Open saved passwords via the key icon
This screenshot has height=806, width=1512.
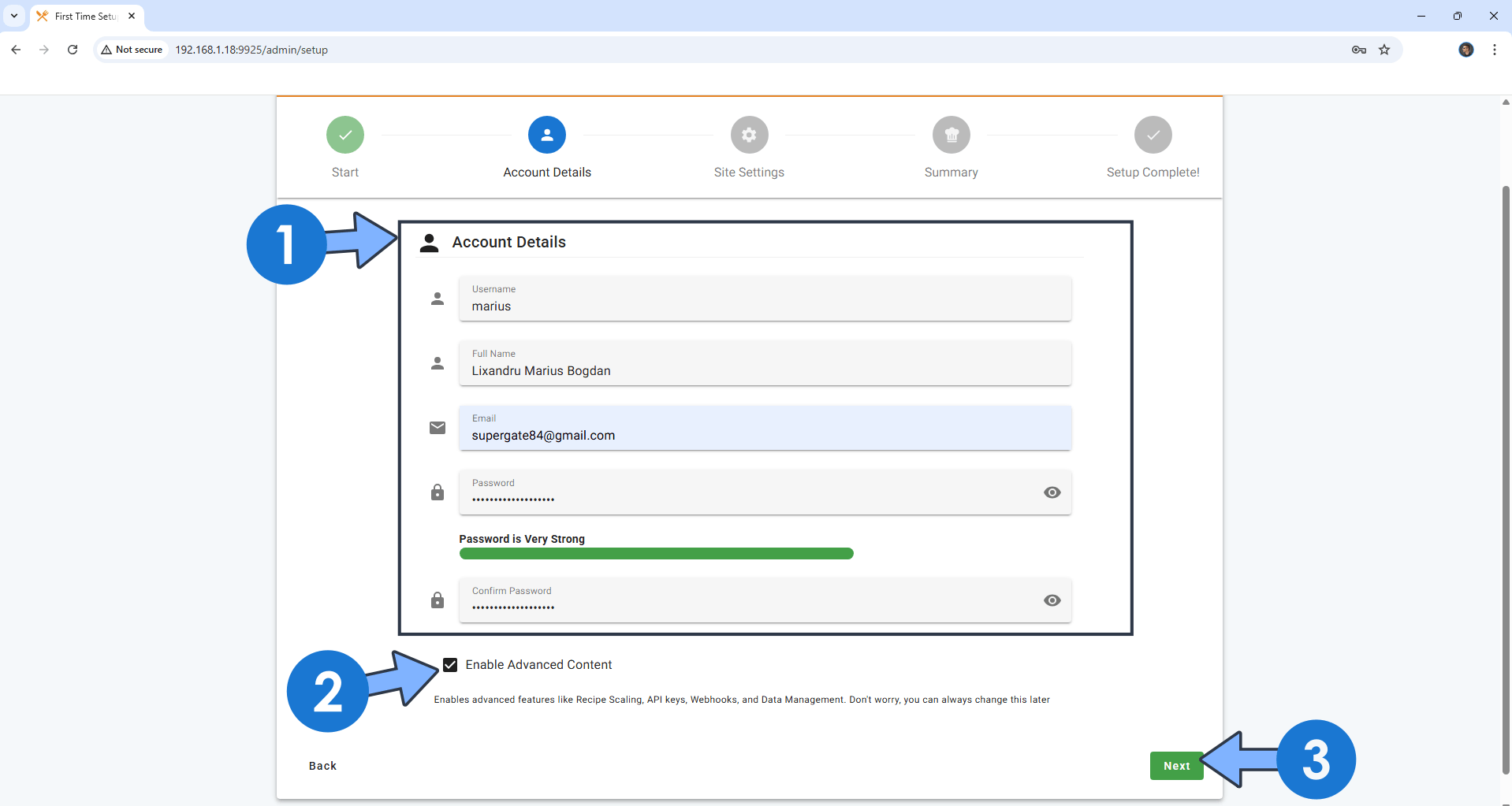coord(1358,49)
